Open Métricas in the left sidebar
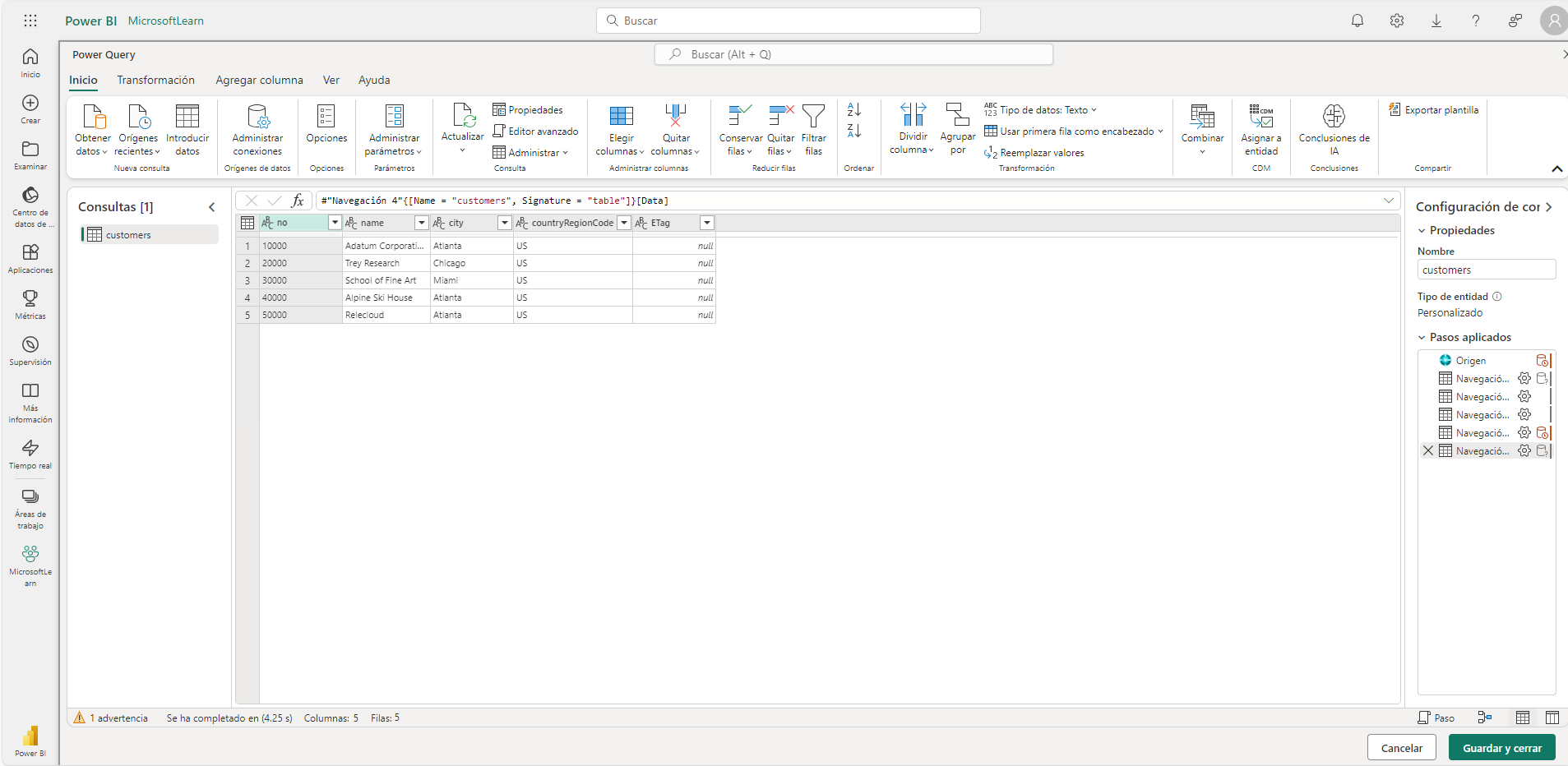Screen dimensions: 1568x766 tap(30, 304)
